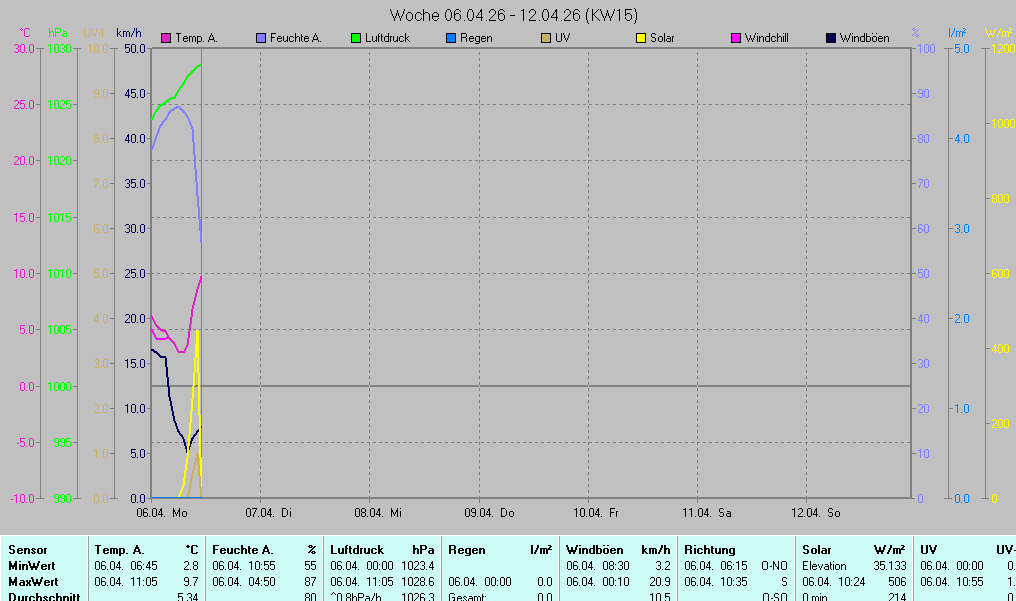Click the chart title Woche 06.04.26 - 12.04.26

(514, 15)
